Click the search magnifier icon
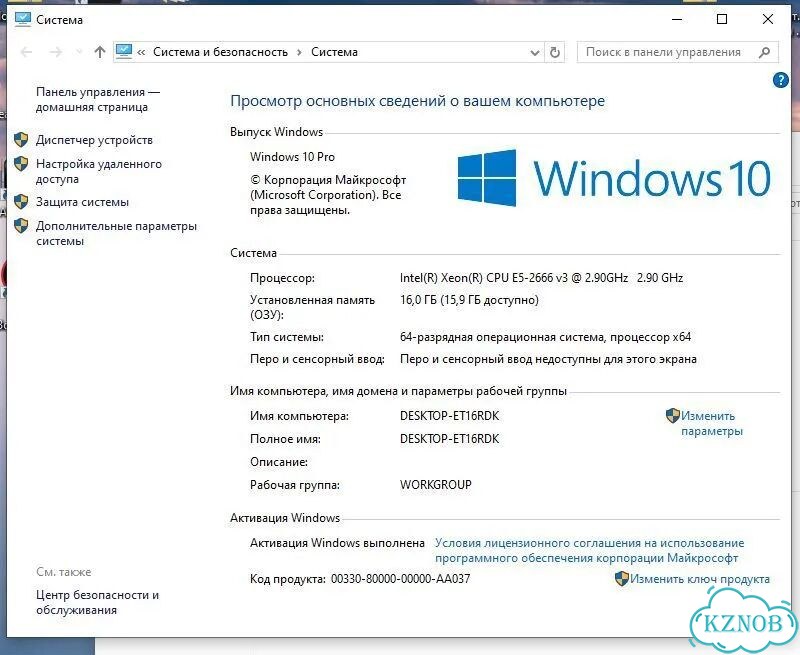Image resolution: width=800 pixels, height=655 pixels. click(764, 52)
